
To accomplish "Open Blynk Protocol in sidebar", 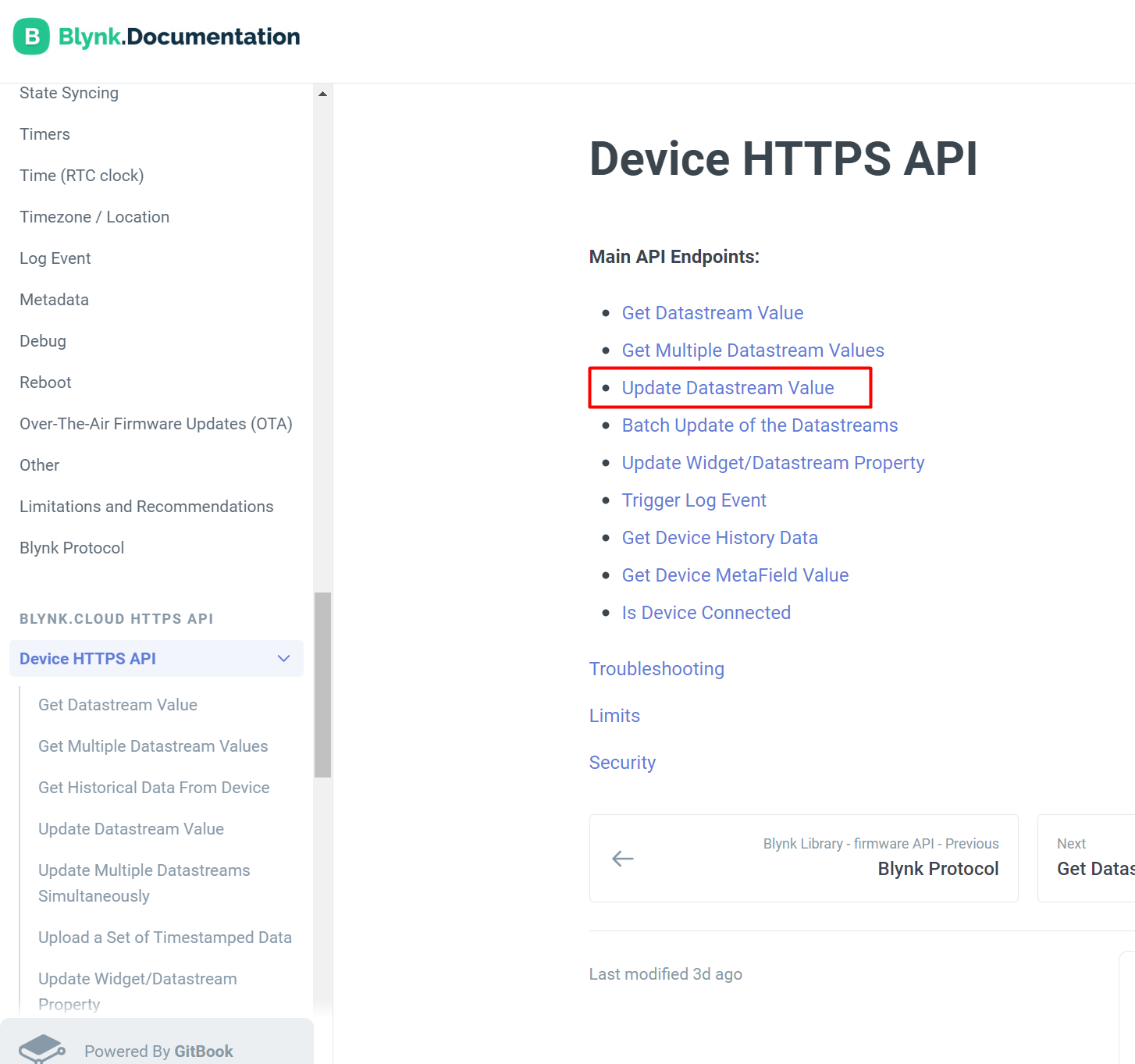I will click(72, 548).
